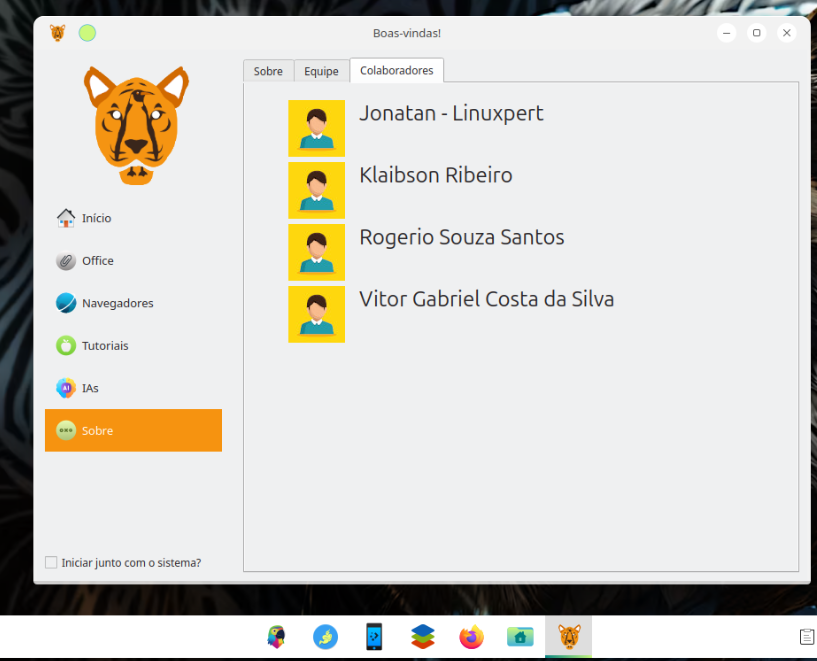Open Navegadores globe icon section
The image size is (817, 661).
point(66,303)
